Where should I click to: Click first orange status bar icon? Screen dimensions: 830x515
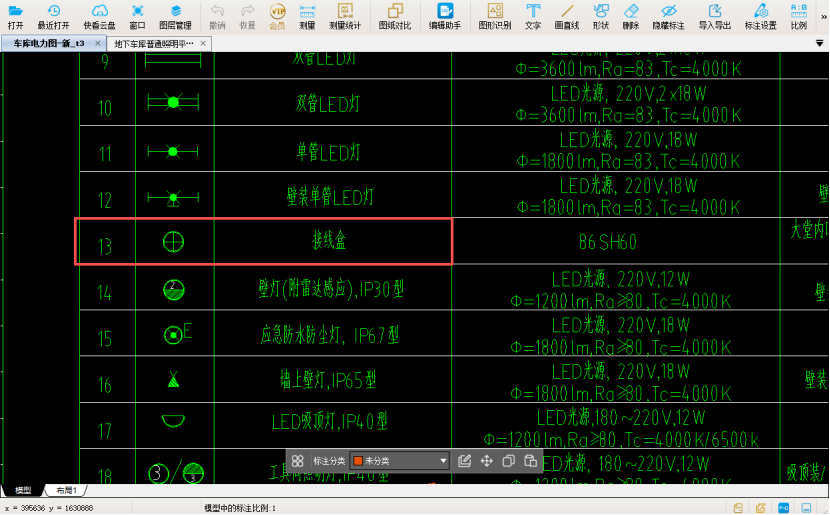[x=738, y=508]
